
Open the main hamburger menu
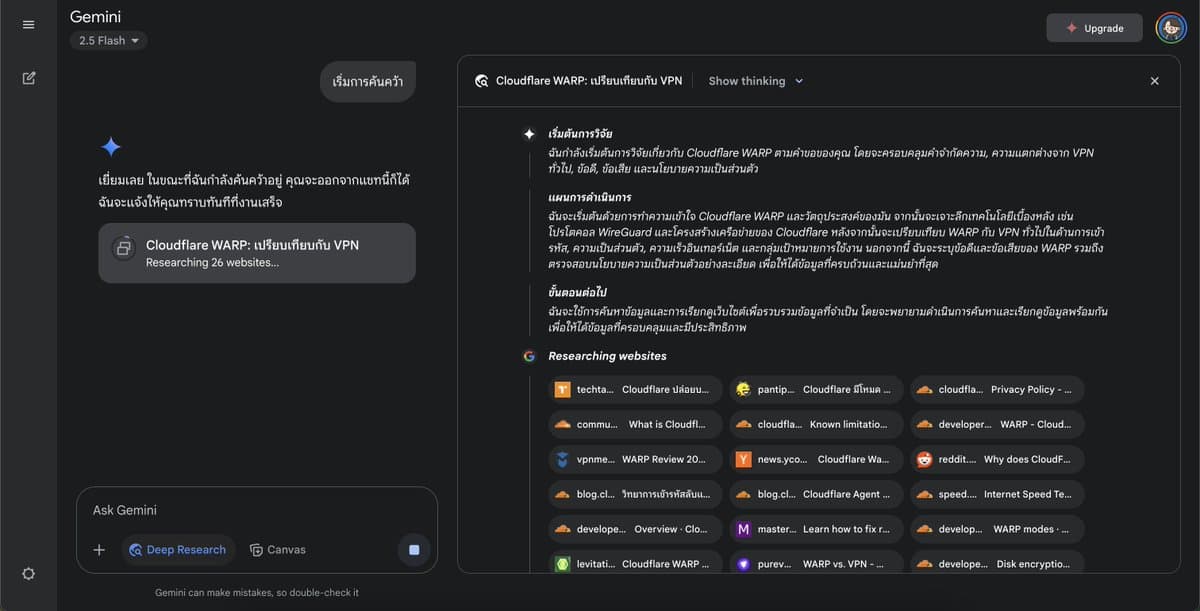28,24
